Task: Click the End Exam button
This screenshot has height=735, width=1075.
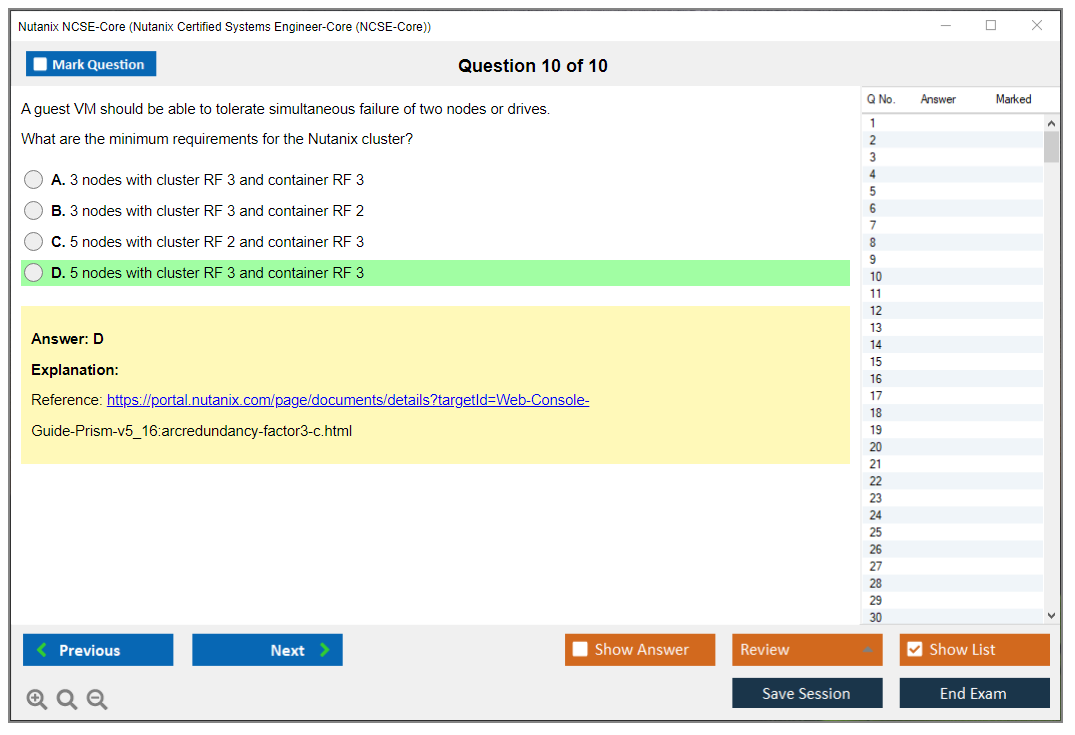Action: [974, 693]
